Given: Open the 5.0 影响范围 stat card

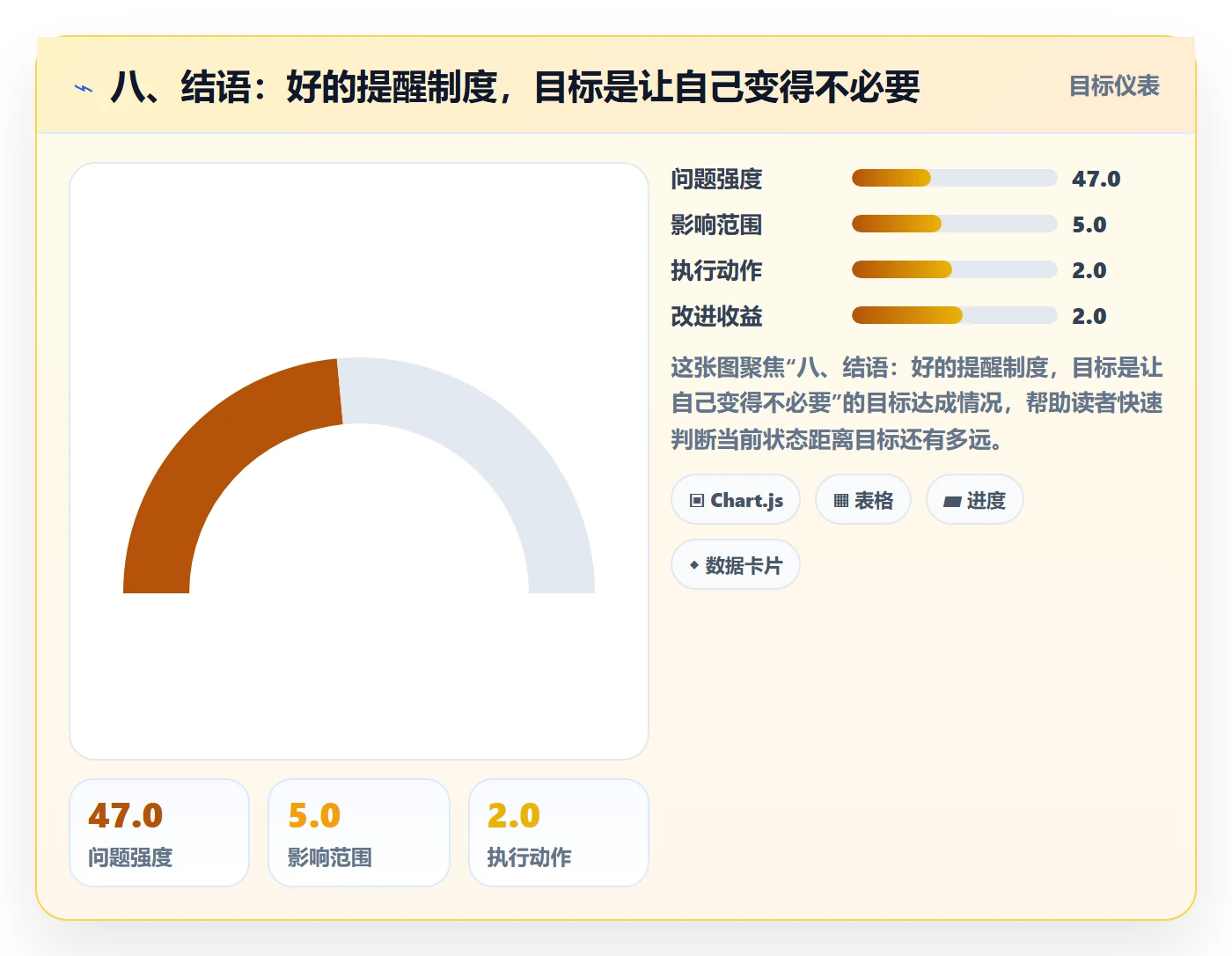Looking at the screenshot, I should click(359, 833).
